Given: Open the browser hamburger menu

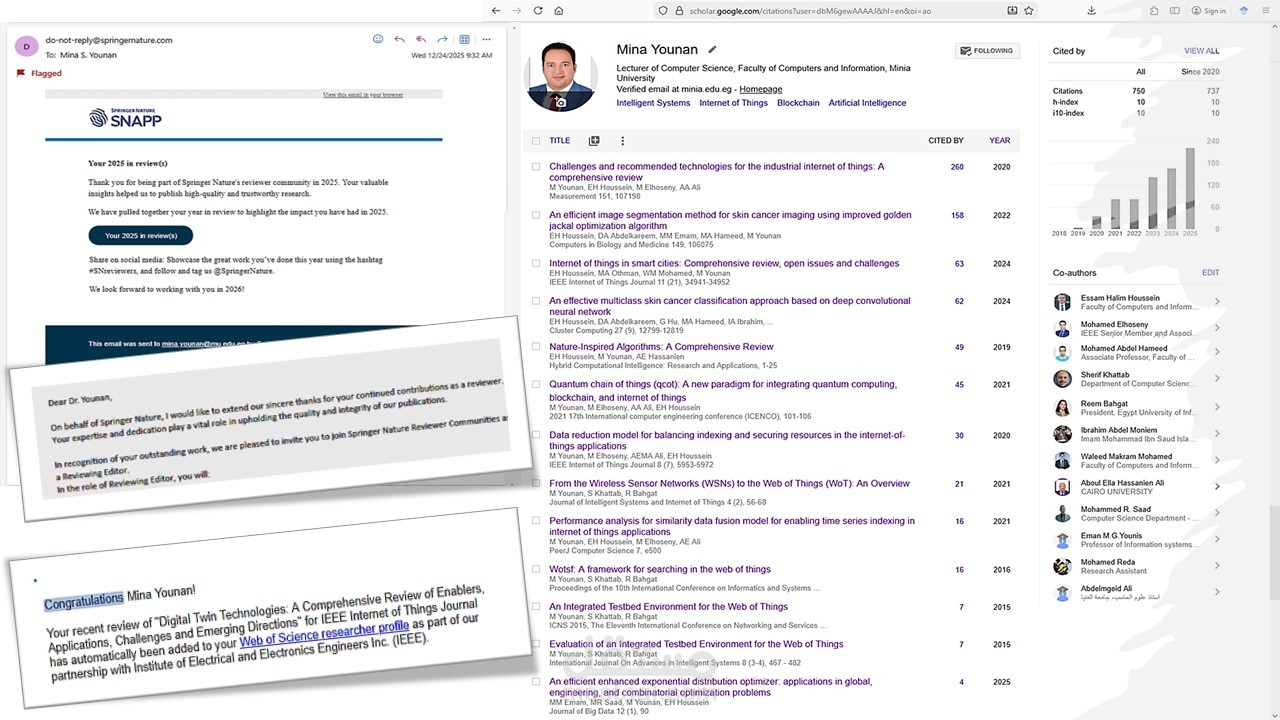Looking at the screenshot, I should click(x=1268, y=10).
